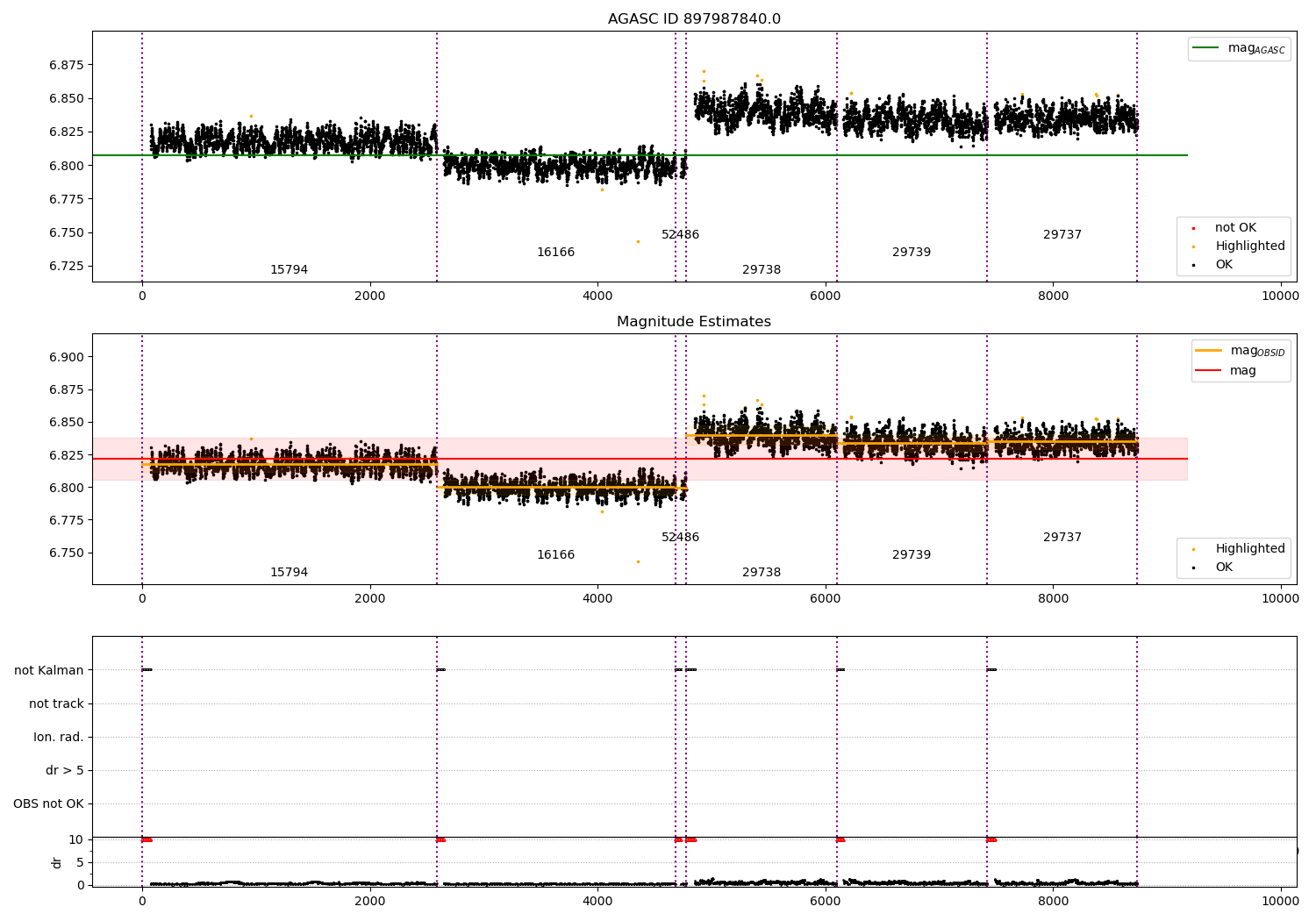Viewport: 1316px width, 921px height.
Task: Click OBSID label 52486 in the top plot
Action: [x=680, y=235]
